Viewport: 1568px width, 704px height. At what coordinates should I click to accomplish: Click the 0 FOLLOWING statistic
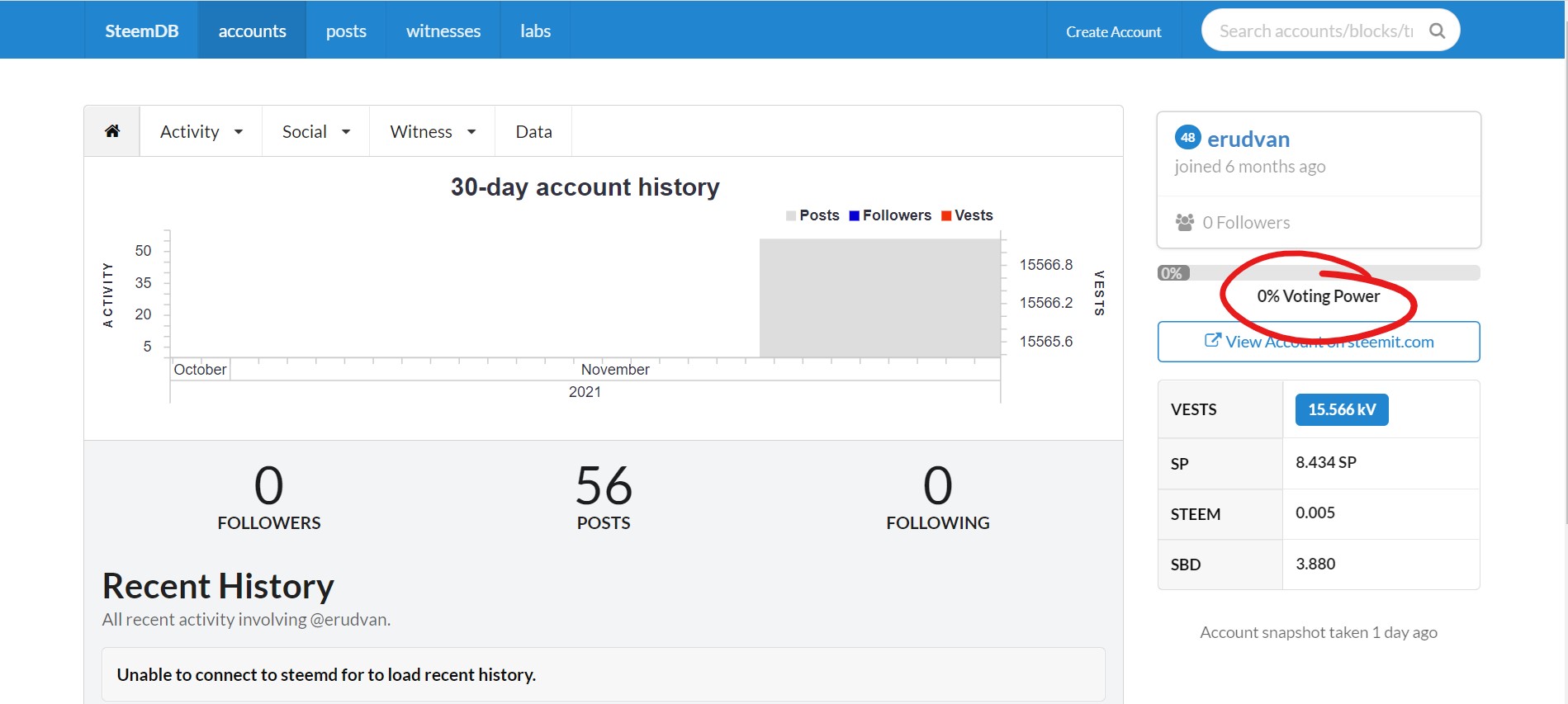938,496
